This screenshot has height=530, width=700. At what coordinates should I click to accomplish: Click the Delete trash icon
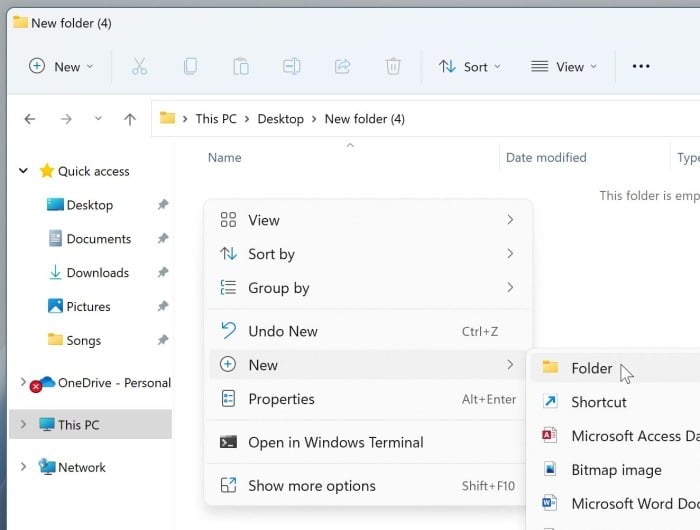(x=393, y=67)
